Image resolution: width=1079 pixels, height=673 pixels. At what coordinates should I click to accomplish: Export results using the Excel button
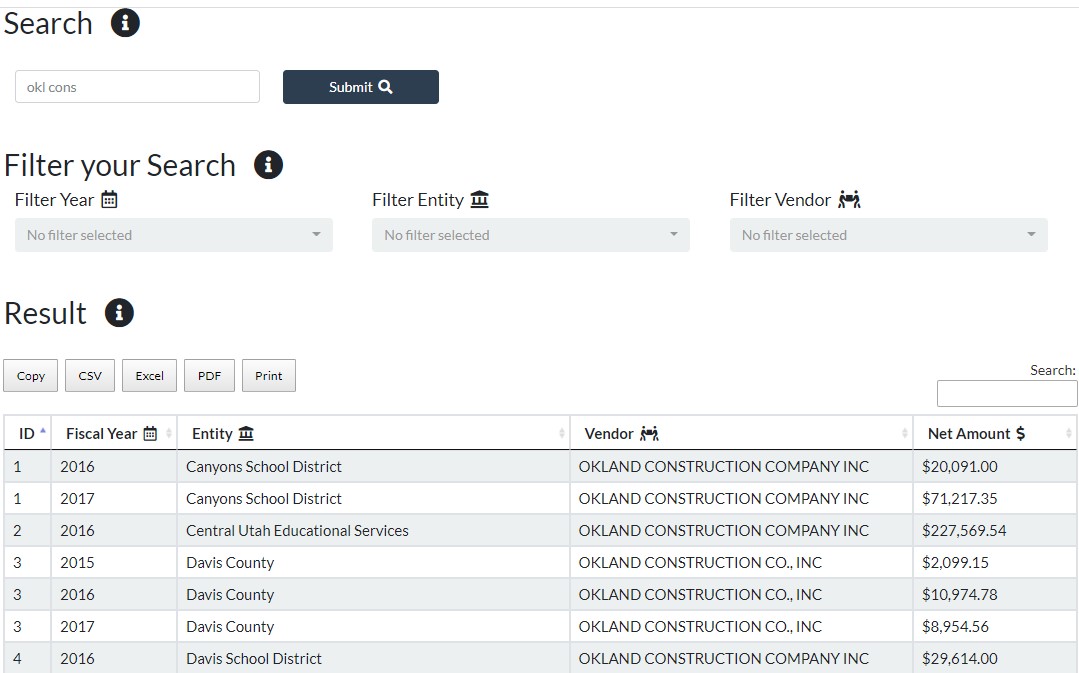pyautogui.click(x=149, y=376)
